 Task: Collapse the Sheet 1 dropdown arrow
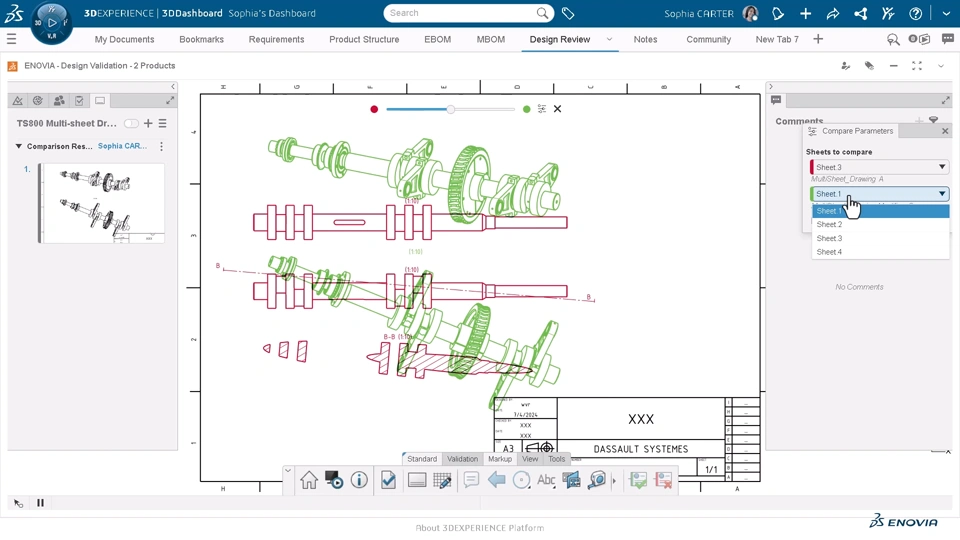point(942,193)
